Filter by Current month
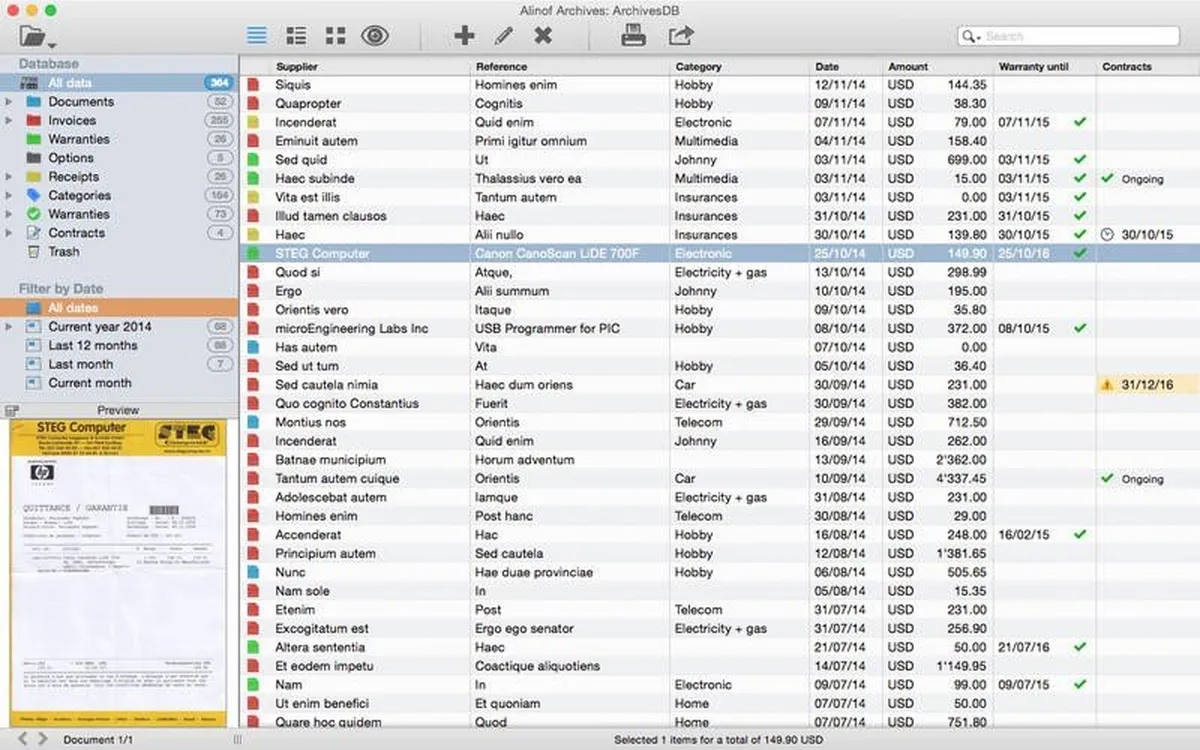Image resolution: width=1200 pixels, height=750 pixels. point(119,383)
